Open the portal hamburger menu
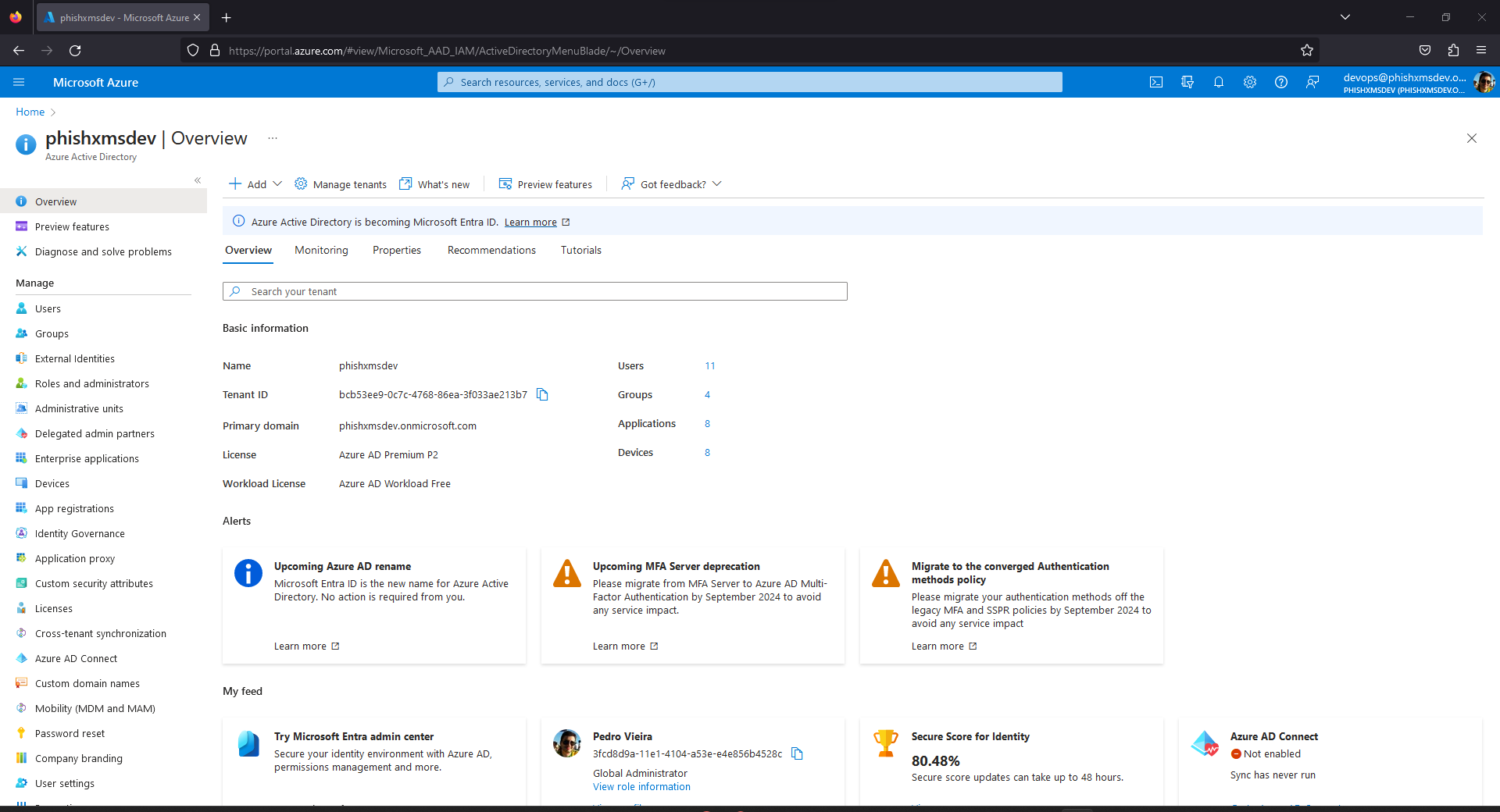This screenshot has width=1500, height=812. (x=20, y=82)
